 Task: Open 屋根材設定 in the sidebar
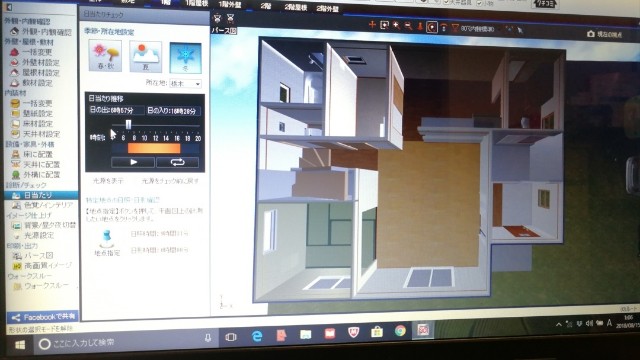point(35,73)
